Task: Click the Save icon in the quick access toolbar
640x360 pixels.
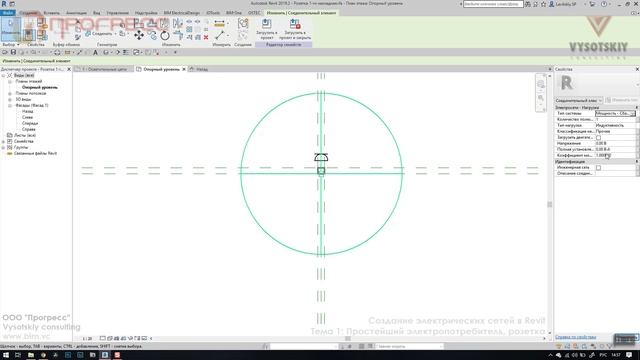Action: pyautogui.click(x=13, y=52)
